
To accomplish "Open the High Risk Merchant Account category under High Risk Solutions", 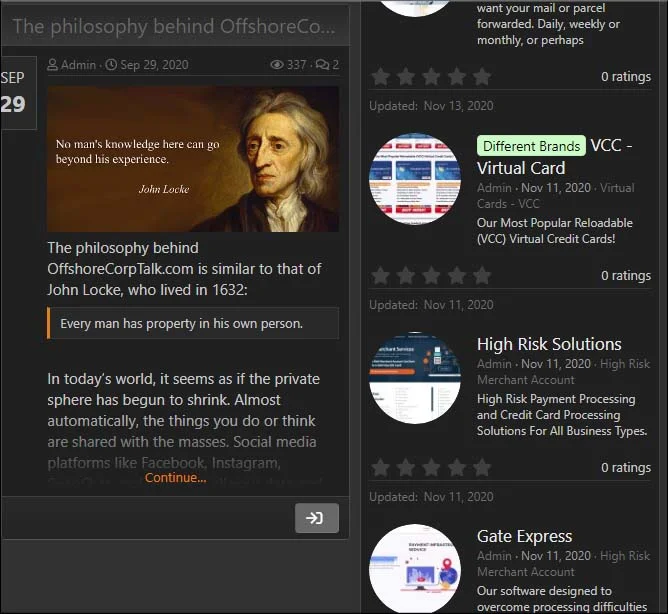I will click(563, 372).
